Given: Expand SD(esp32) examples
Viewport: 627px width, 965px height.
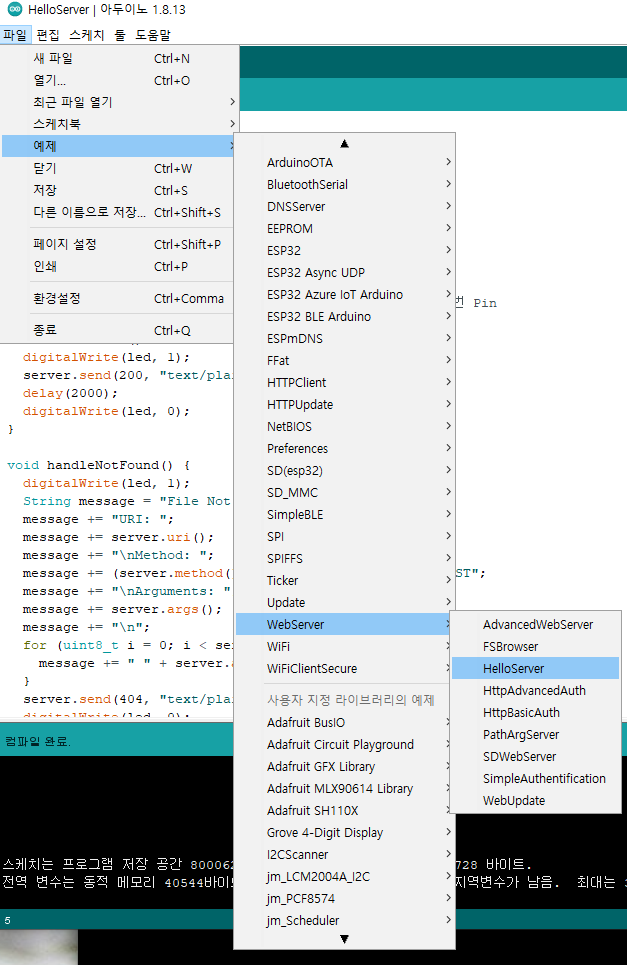Looking at the screenshot, I should 345,471.
